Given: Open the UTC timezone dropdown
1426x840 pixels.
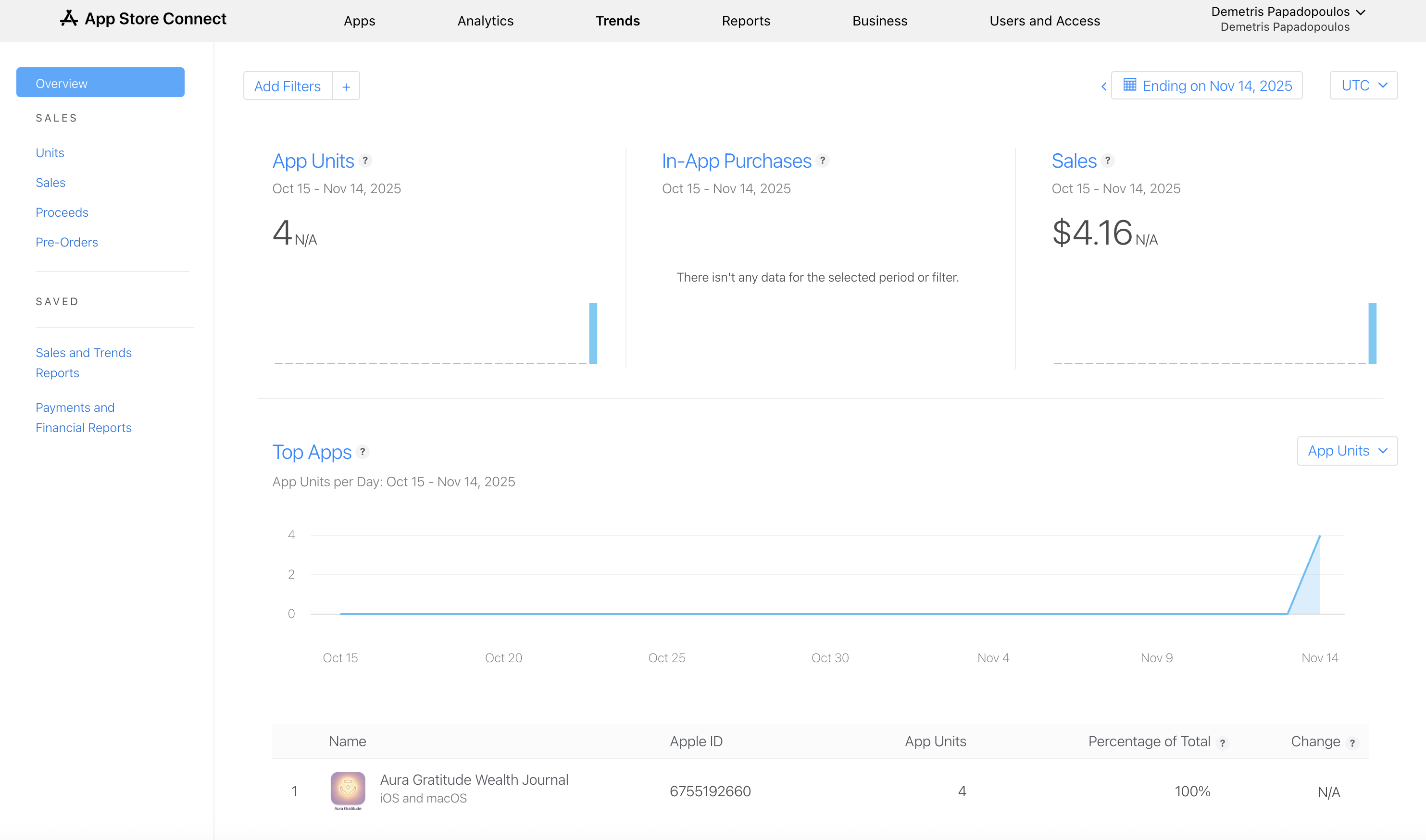Looking at the screenshot, I should [x=1363, y=85].
